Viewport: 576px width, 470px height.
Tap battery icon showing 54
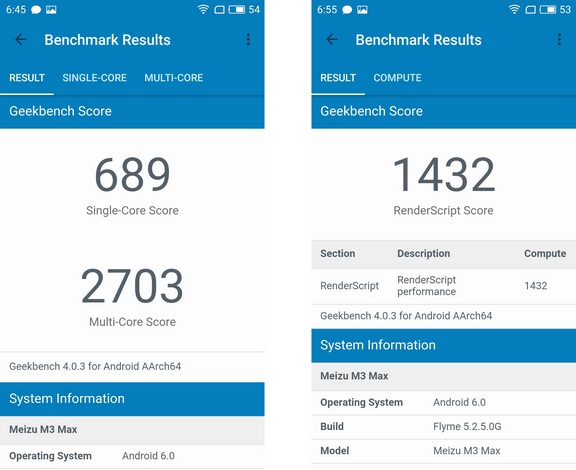[x=237, y=10]
